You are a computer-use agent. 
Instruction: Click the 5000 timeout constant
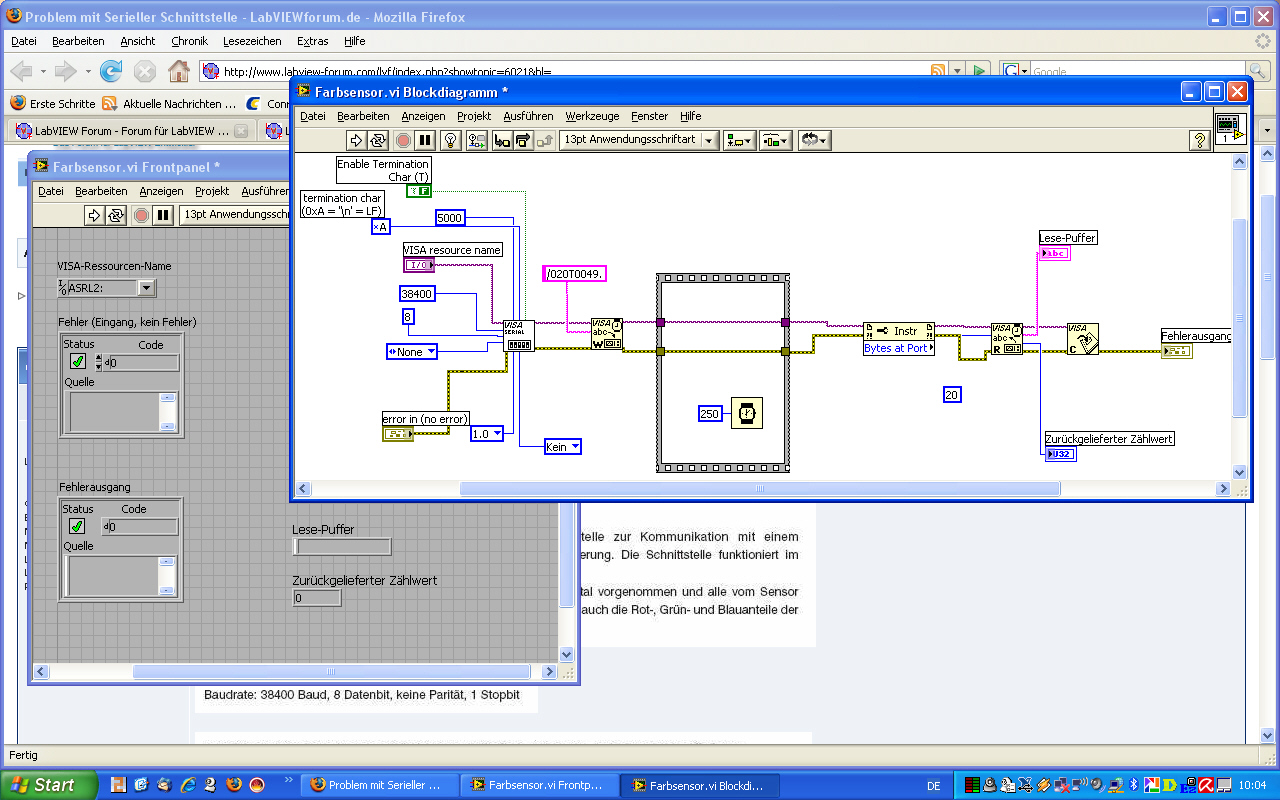(x=450, y=217)
